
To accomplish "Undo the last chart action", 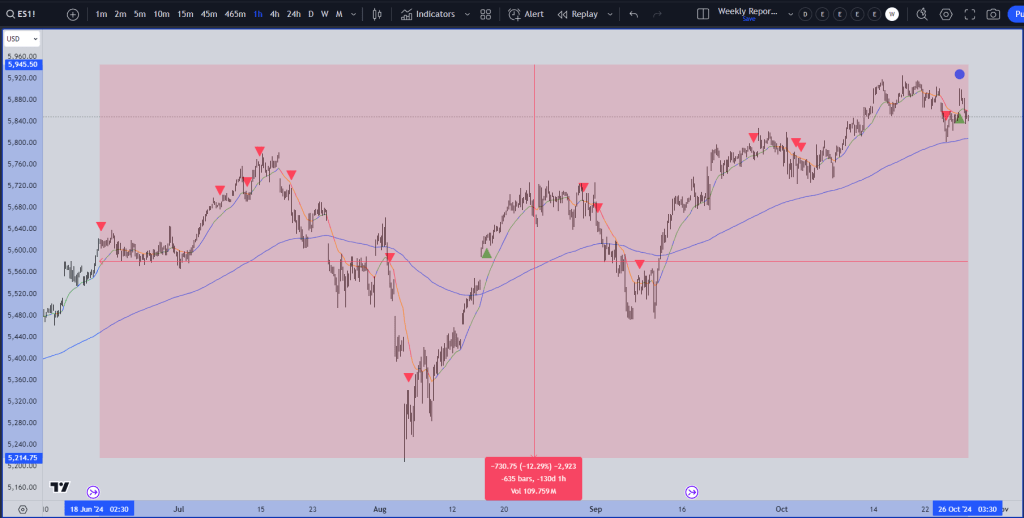I will coord(634,14).
